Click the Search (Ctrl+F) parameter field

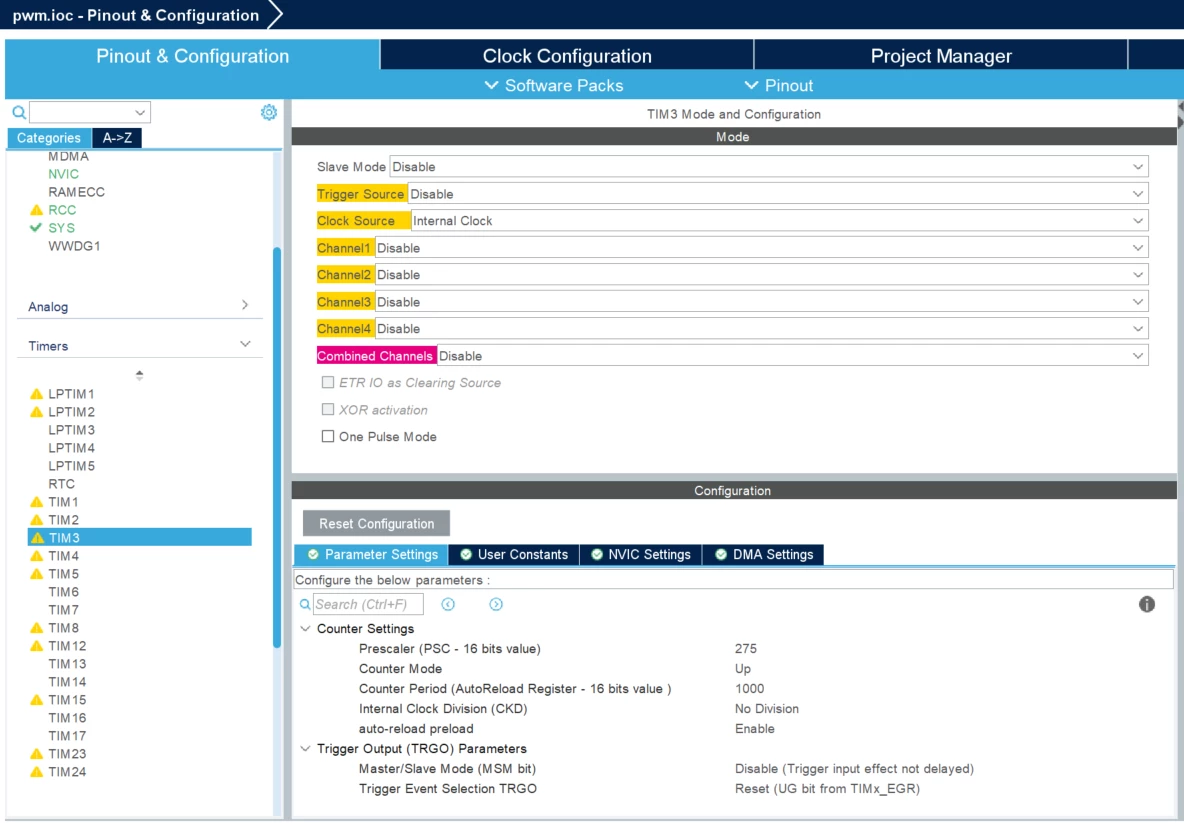point(368,604)
